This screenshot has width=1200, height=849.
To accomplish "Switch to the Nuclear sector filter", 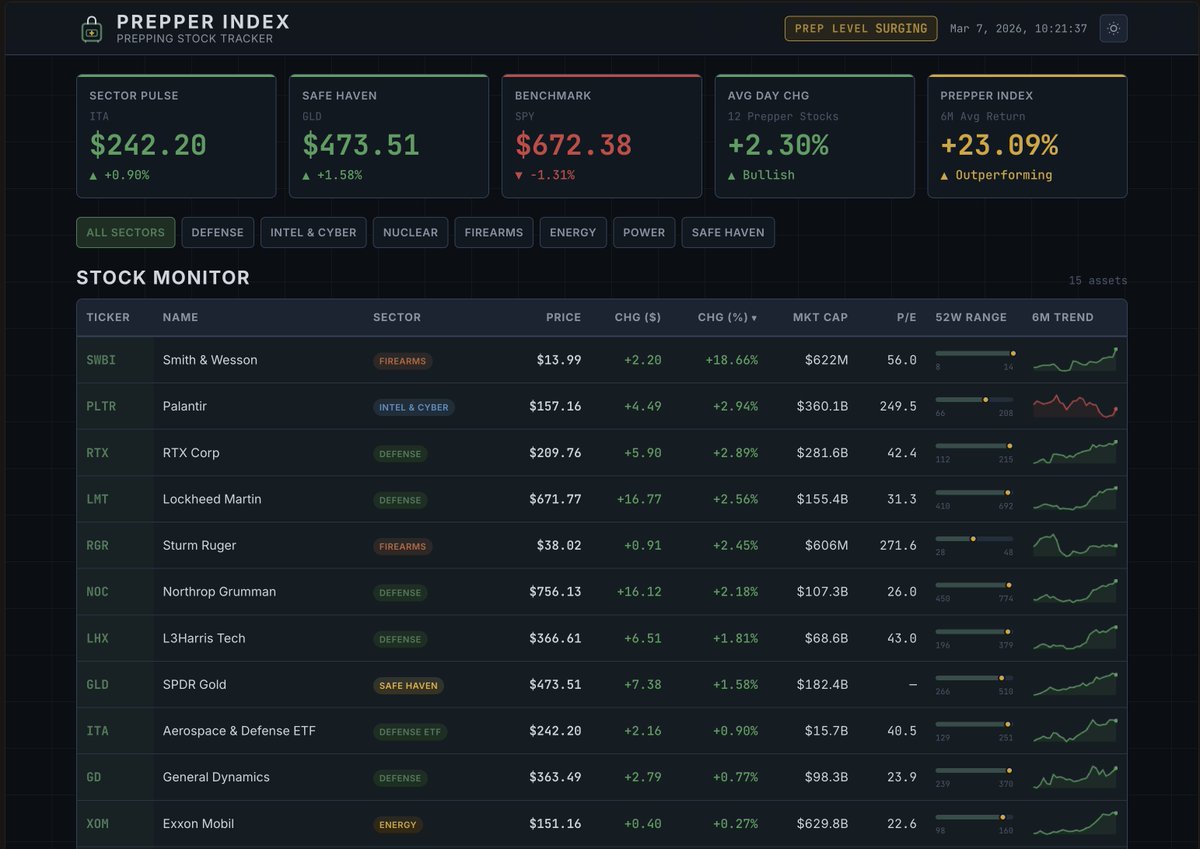I will 410,233.
